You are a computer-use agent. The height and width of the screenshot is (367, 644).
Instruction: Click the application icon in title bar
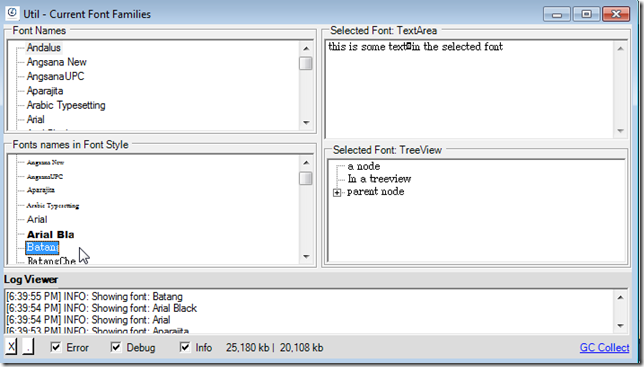click(12, 13)
